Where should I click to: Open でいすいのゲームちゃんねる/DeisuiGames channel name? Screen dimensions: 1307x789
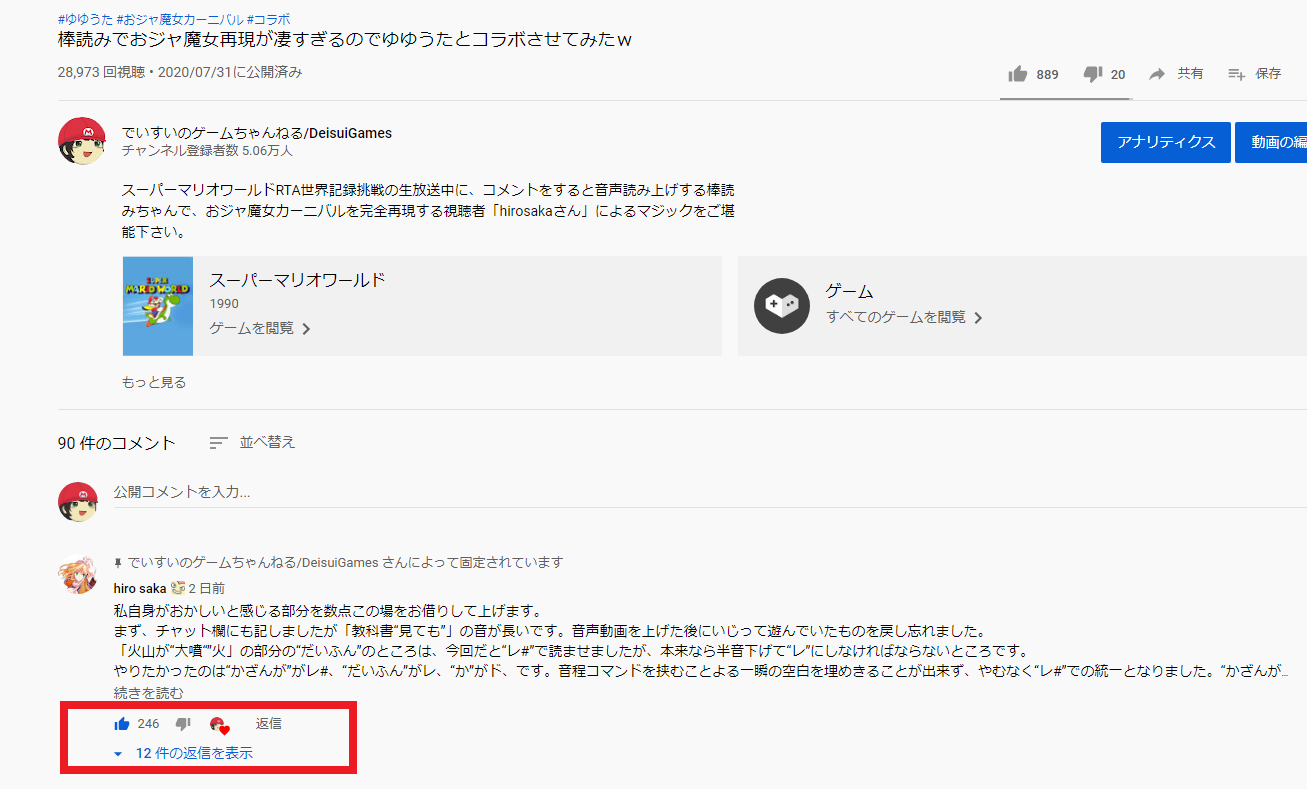tap(256, 133)
